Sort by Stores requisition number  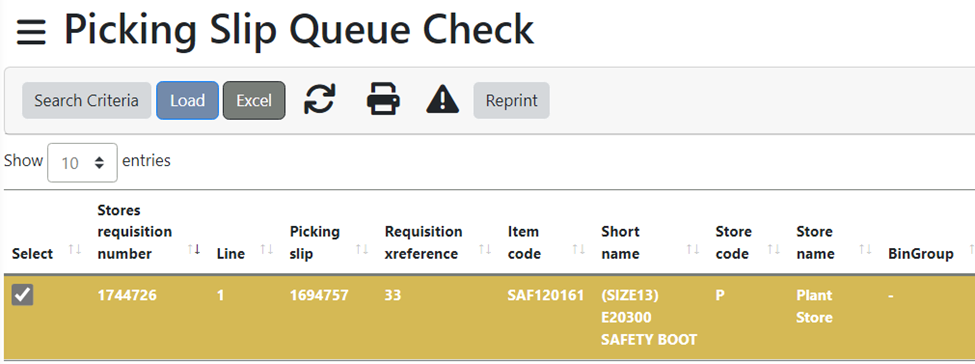pos(194,250)
